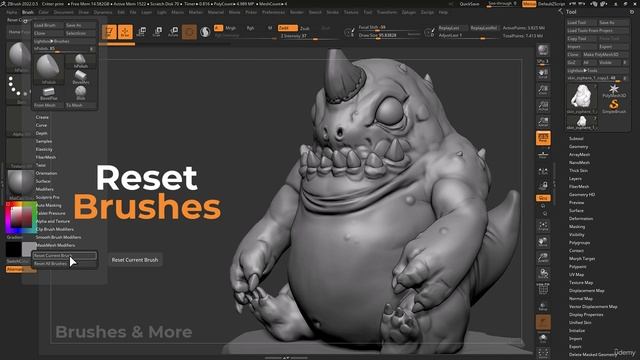
Task: Open the Brush menu
Action: (x=28, y=12)
